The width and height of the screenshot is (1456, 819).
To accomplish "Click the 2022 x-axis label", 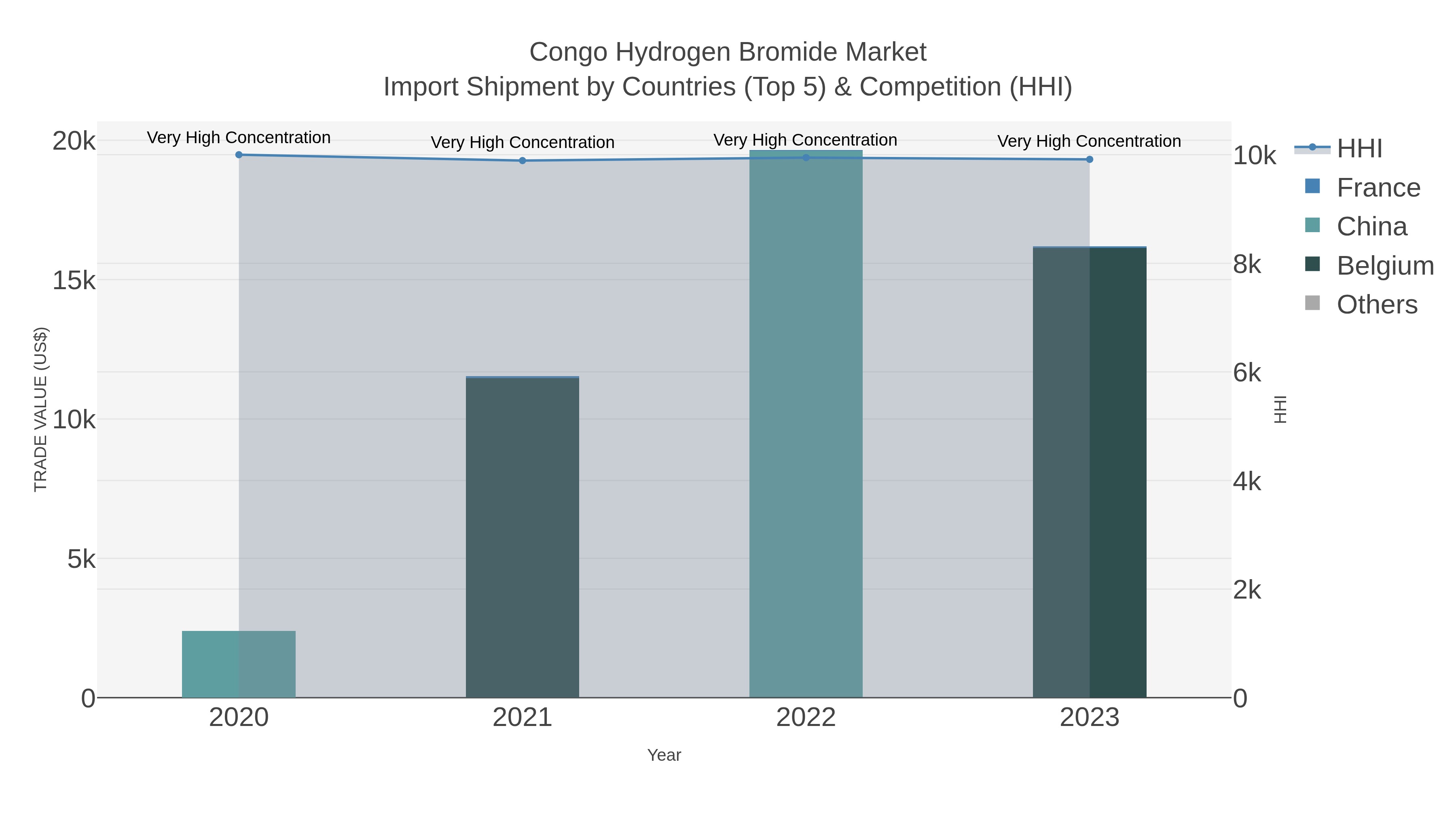I will [806, 718].
